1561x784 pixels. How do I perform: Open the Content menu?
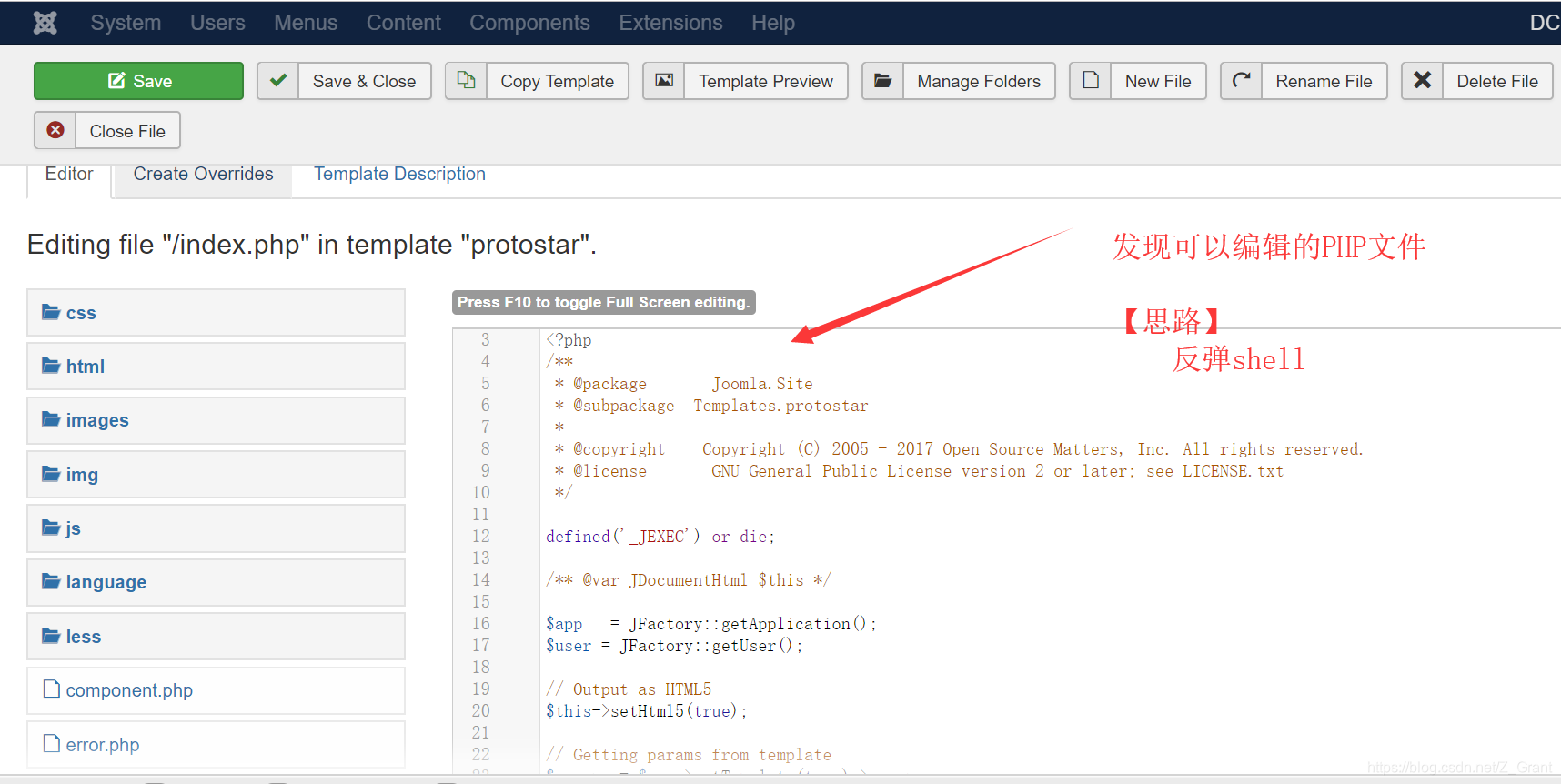[x=404, y=23]
